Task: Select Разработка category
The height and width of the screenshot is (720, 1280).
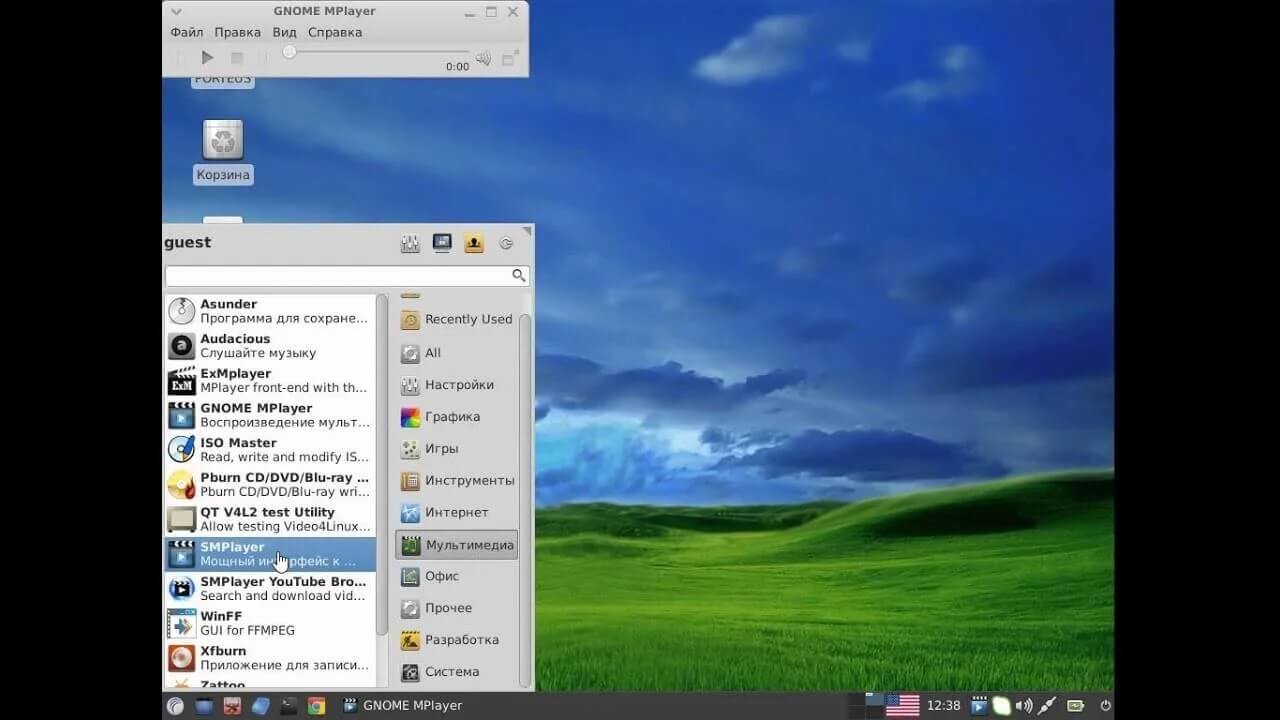Action: click(458, 640)
